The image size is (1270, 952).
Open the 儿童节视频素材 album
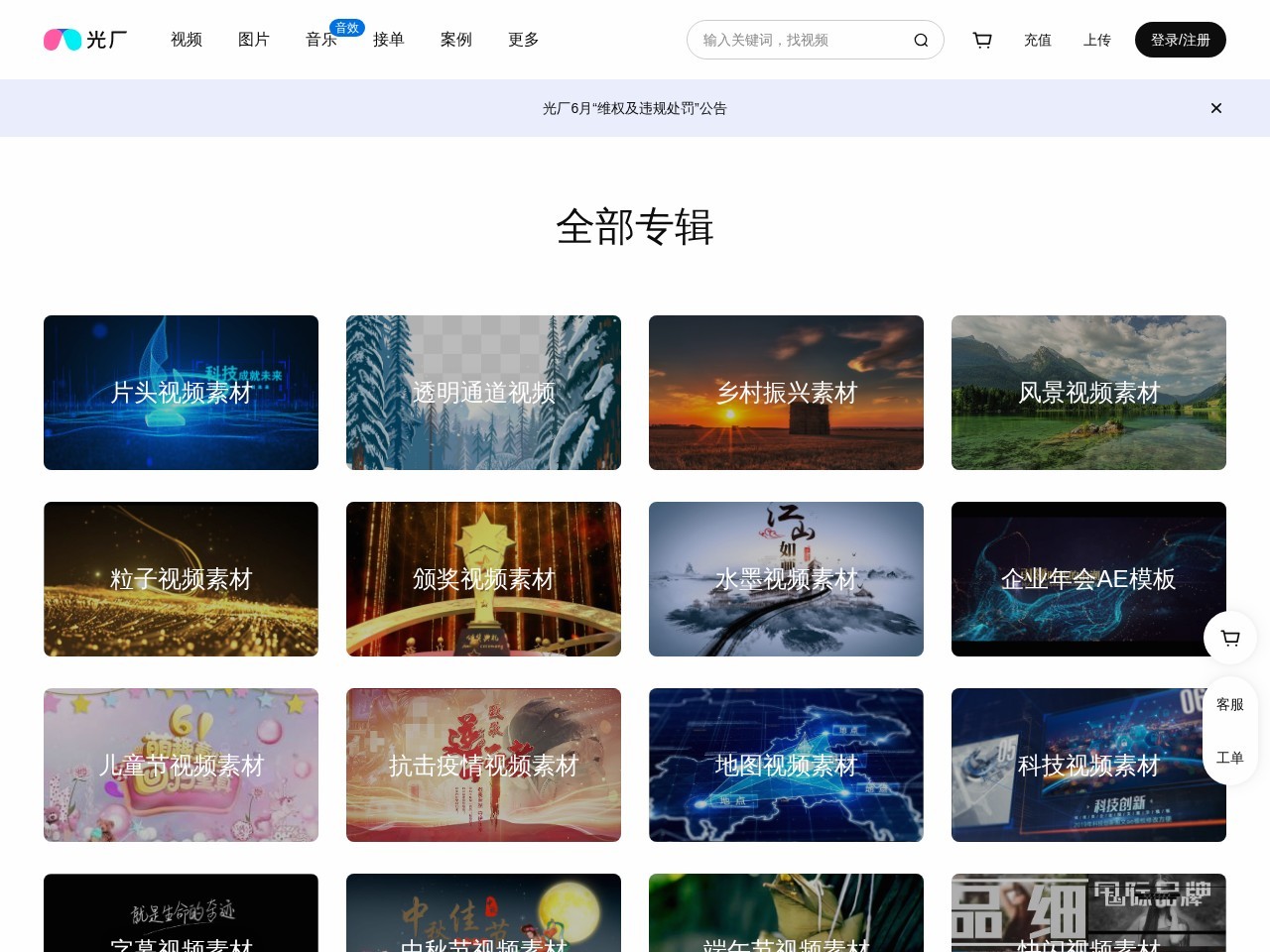pyautogui.click(x=181, y=766)
